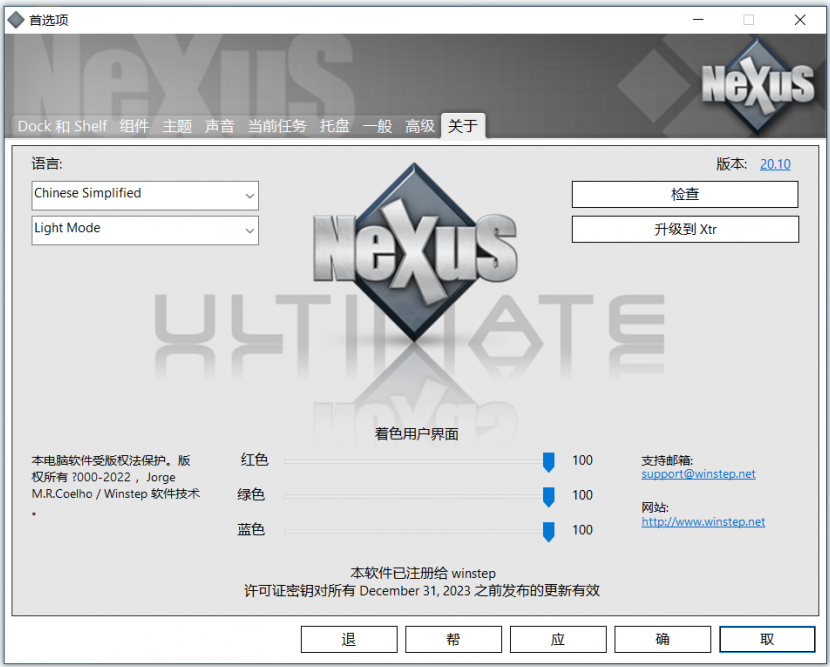The height and width of the screenshot is (667, 830).
Task: Adjust the 红色 slider handle
Action: point(549,462)
